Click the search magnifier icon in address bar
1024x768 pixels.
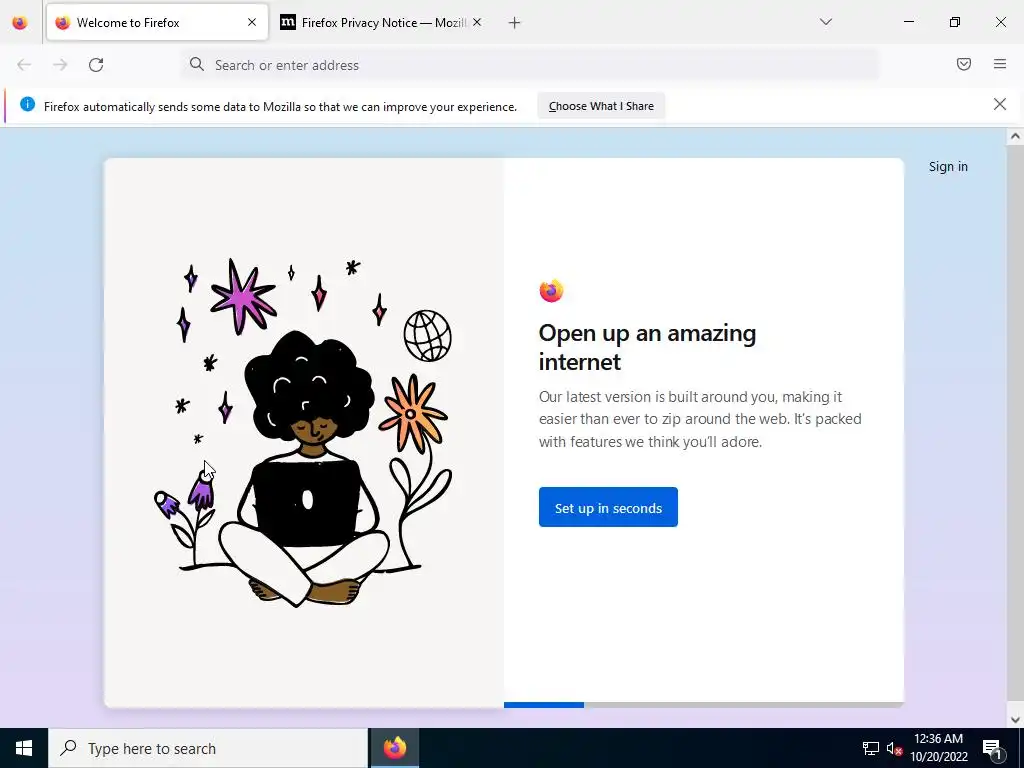pos(197,64)
